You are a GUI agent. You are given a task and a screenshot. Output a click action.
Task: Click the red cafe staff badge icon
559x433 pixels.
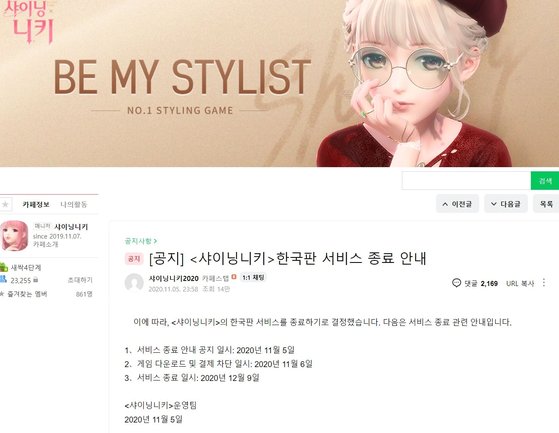tap(234, 277)
